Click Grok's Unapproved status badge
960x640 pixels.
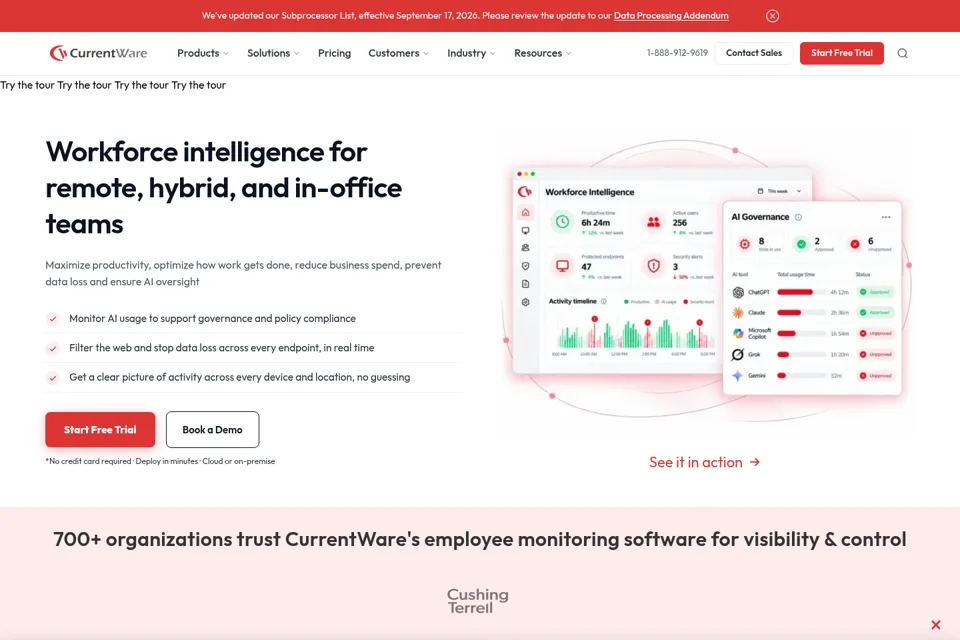pyautogui.click(x=875, y=355)
